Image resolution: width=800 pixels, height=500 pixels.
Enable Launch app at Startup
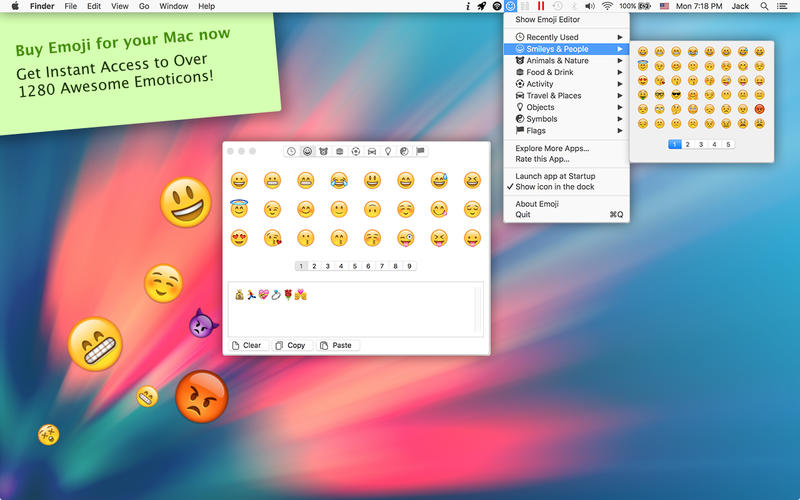click(x=555, y=176)
